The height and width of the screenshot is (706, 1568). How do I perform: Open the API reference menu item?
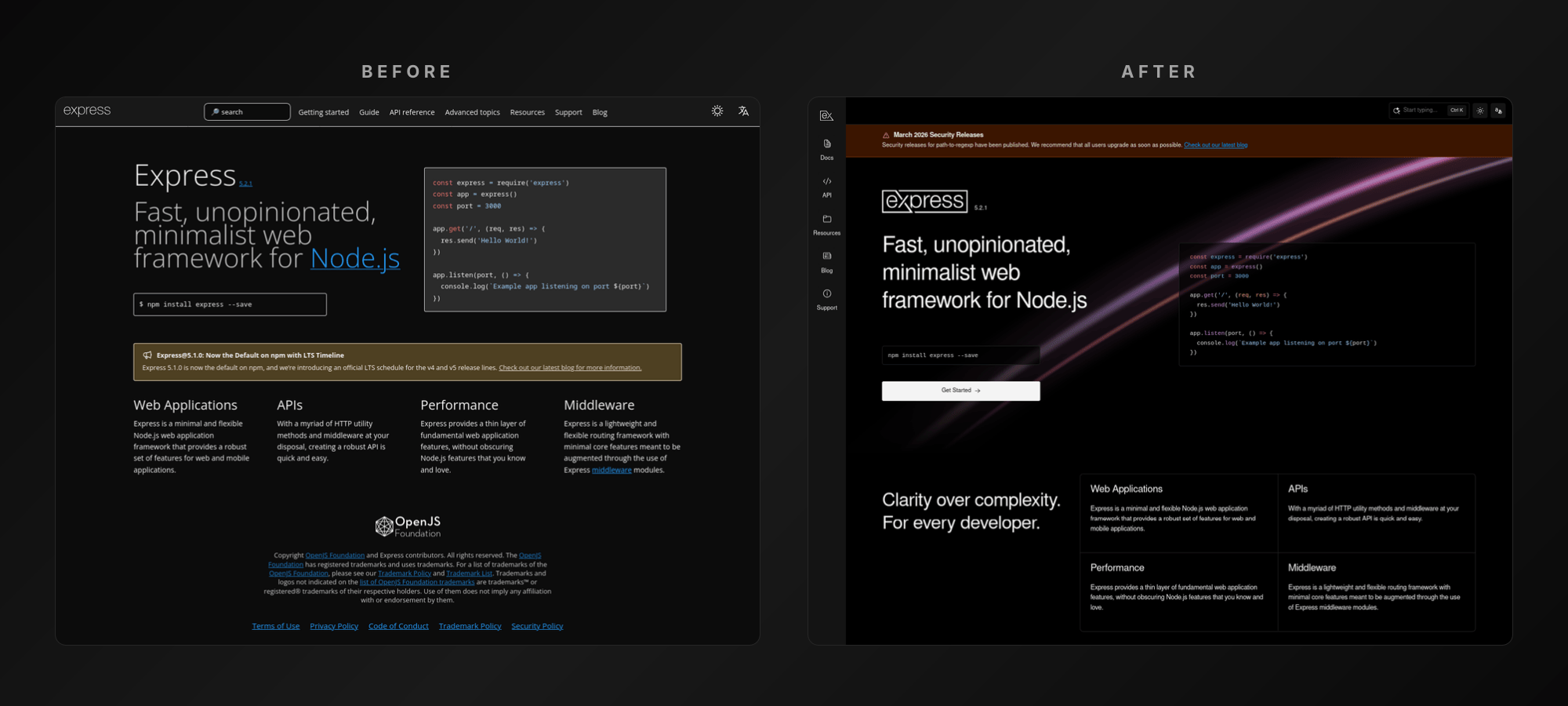tap(412, 112)
